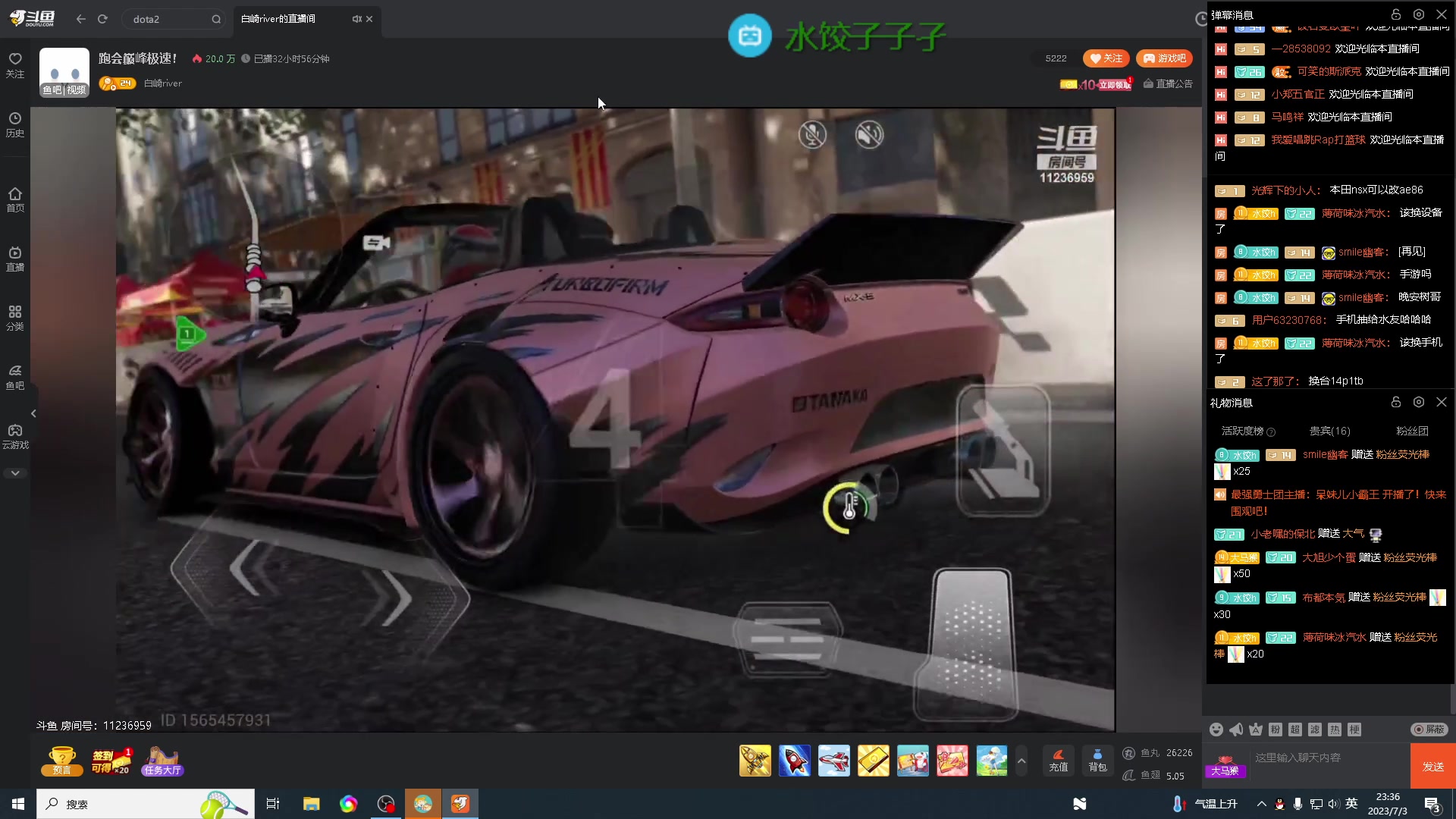Select the red rocket gift
The height and width of the screenshot is (819, 1456).
click(x=795, y=761)
